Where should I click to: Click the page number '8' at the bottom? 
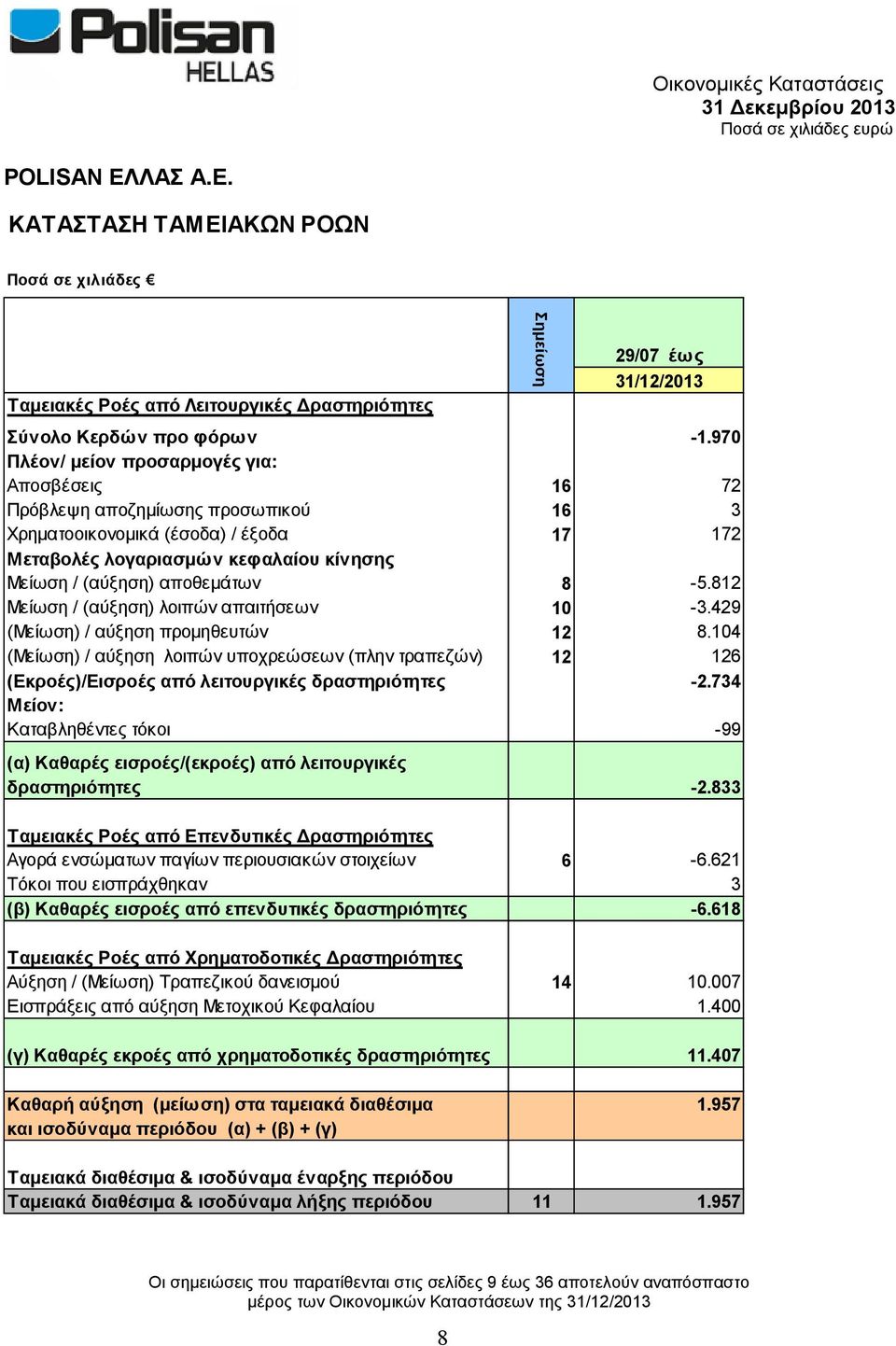pyautogui.click(x=442, y=1338)
